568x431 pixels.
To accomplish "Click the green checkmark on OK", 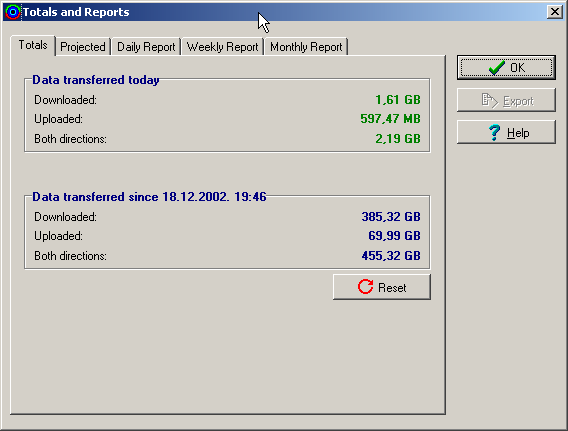I will 496,67.
